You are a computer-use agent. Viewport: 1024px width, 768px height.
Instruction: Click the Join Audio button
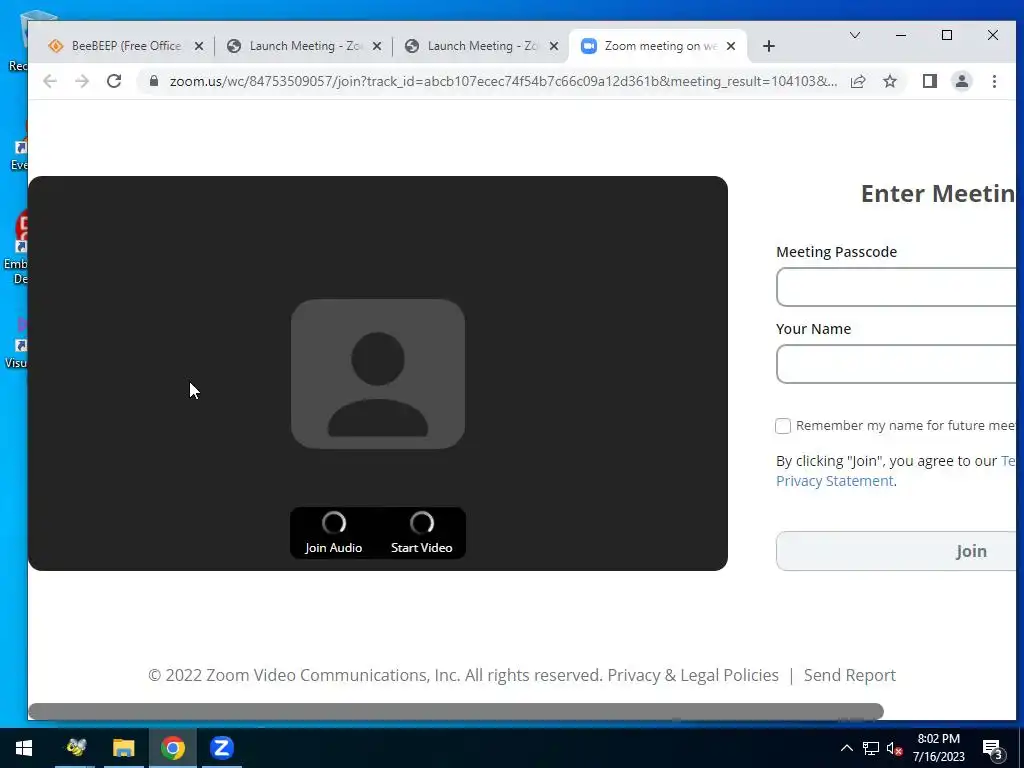(333, 533)
